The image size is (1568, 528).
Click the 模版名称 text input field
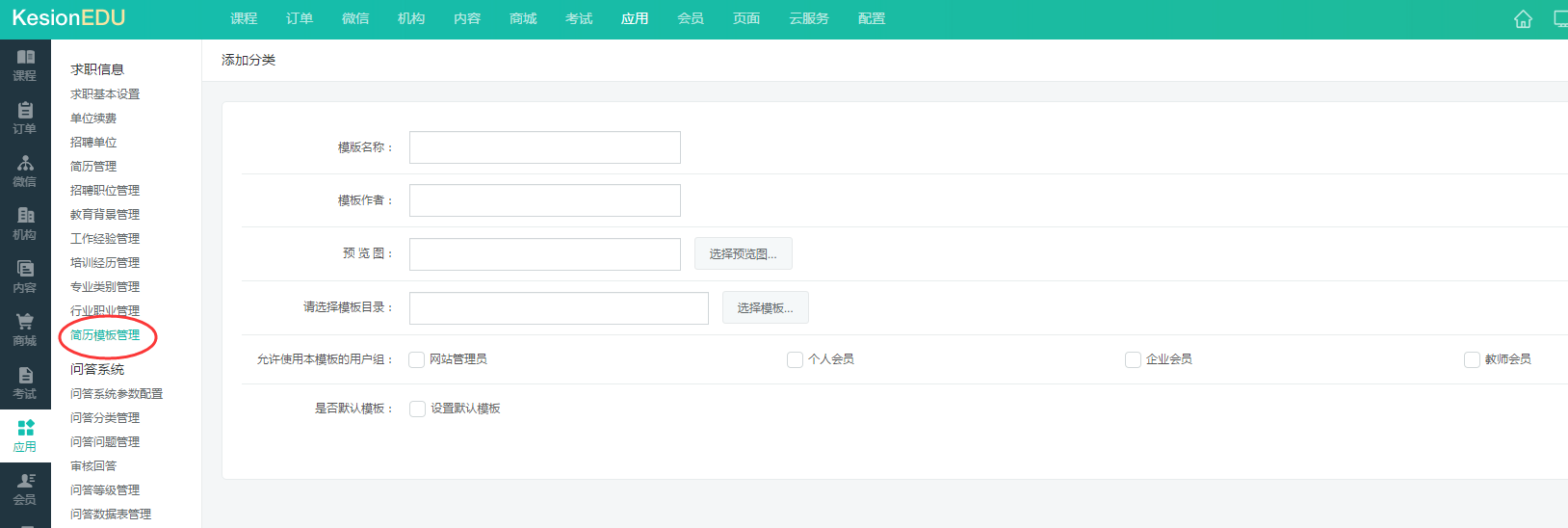pyautogui.click(x=544, y=147)
